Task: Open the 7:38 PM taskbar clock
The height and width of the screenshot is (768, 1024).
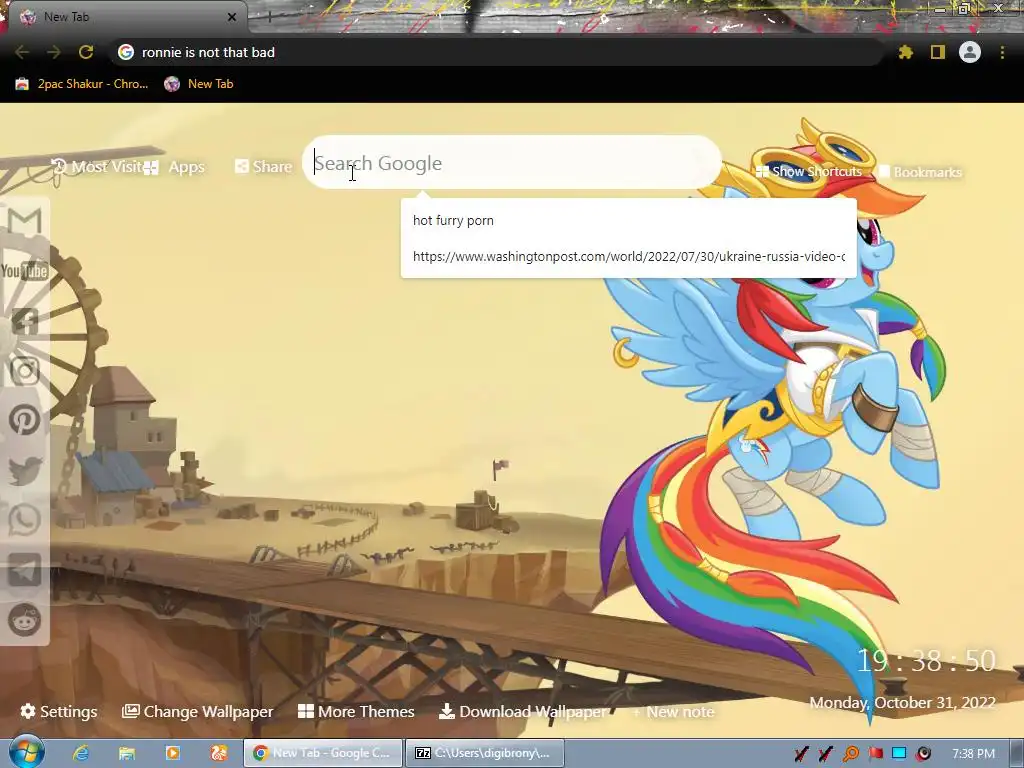Action: tap(973, 754)
